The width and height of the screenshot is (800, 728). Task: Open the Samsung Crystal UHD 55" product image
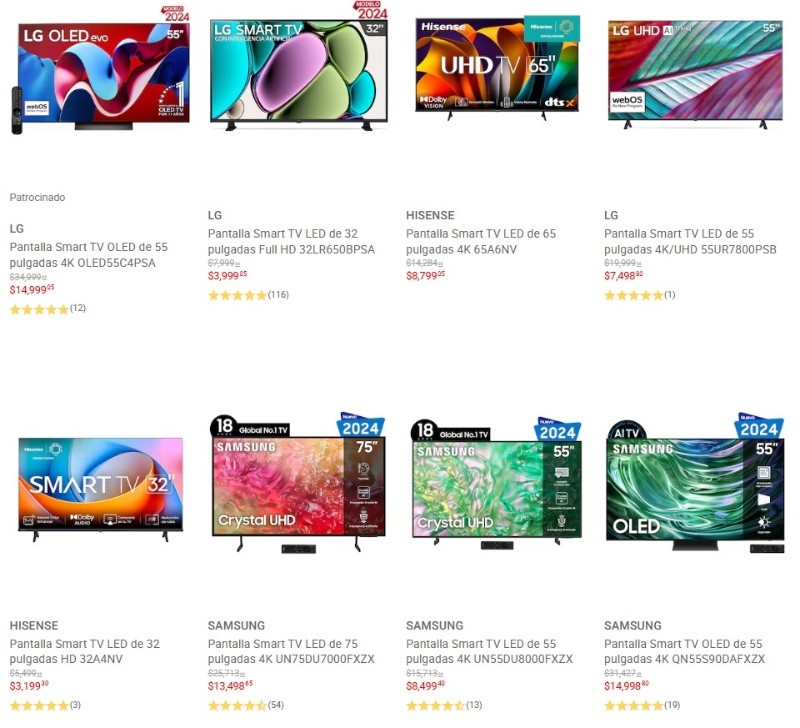pos(496,484)
